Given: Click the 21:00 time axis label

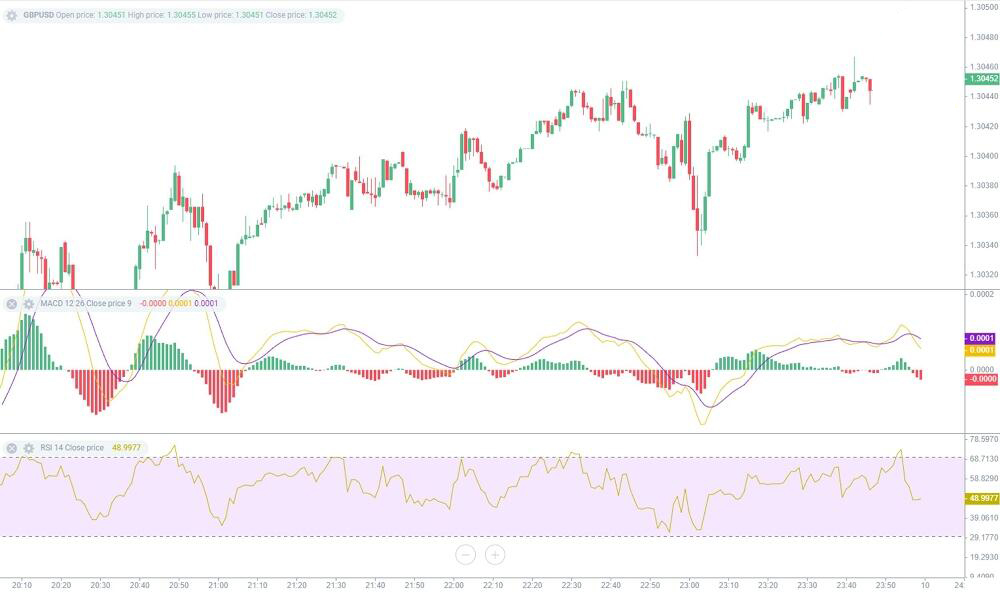Looking at the screenshot, I should tap(218, 585).
